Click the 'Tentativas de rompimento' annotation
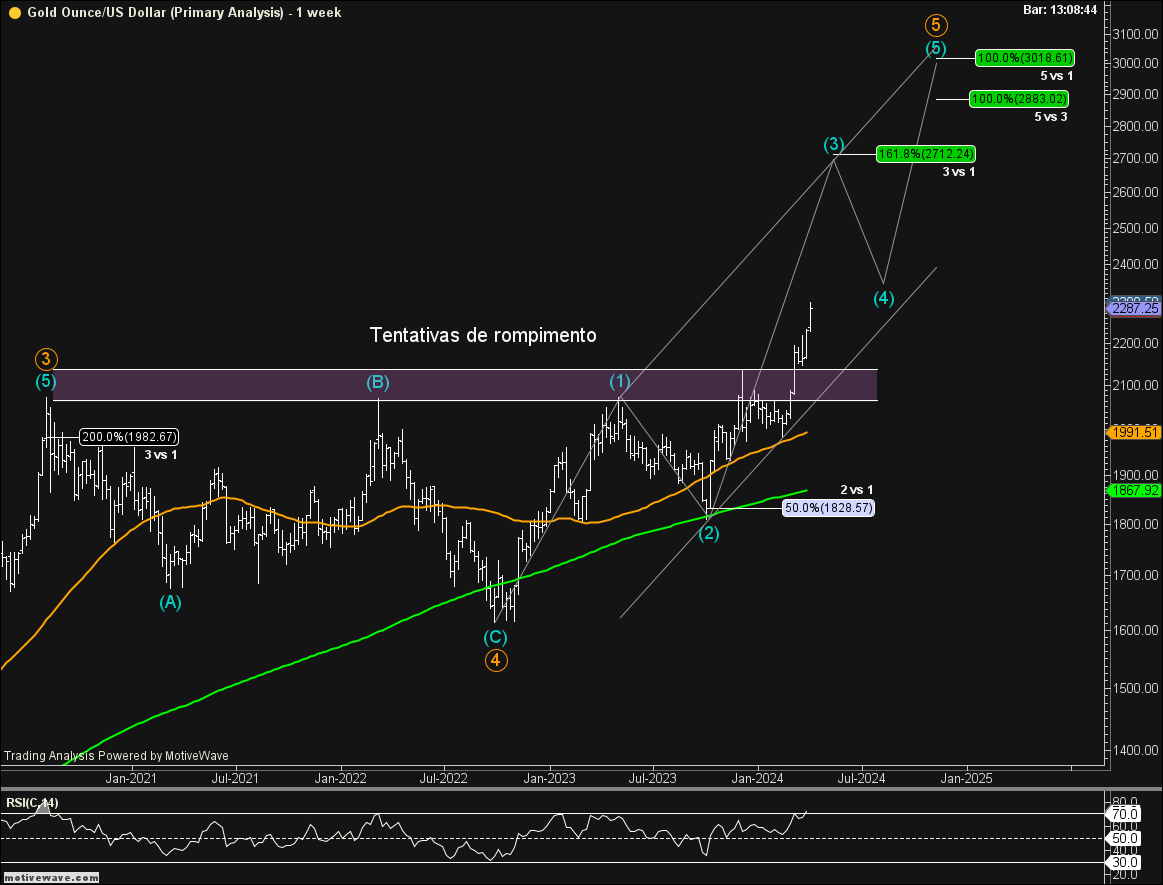Image resolution: width=1163 pixels, height=885 pixels. click(x=483, y=335)
